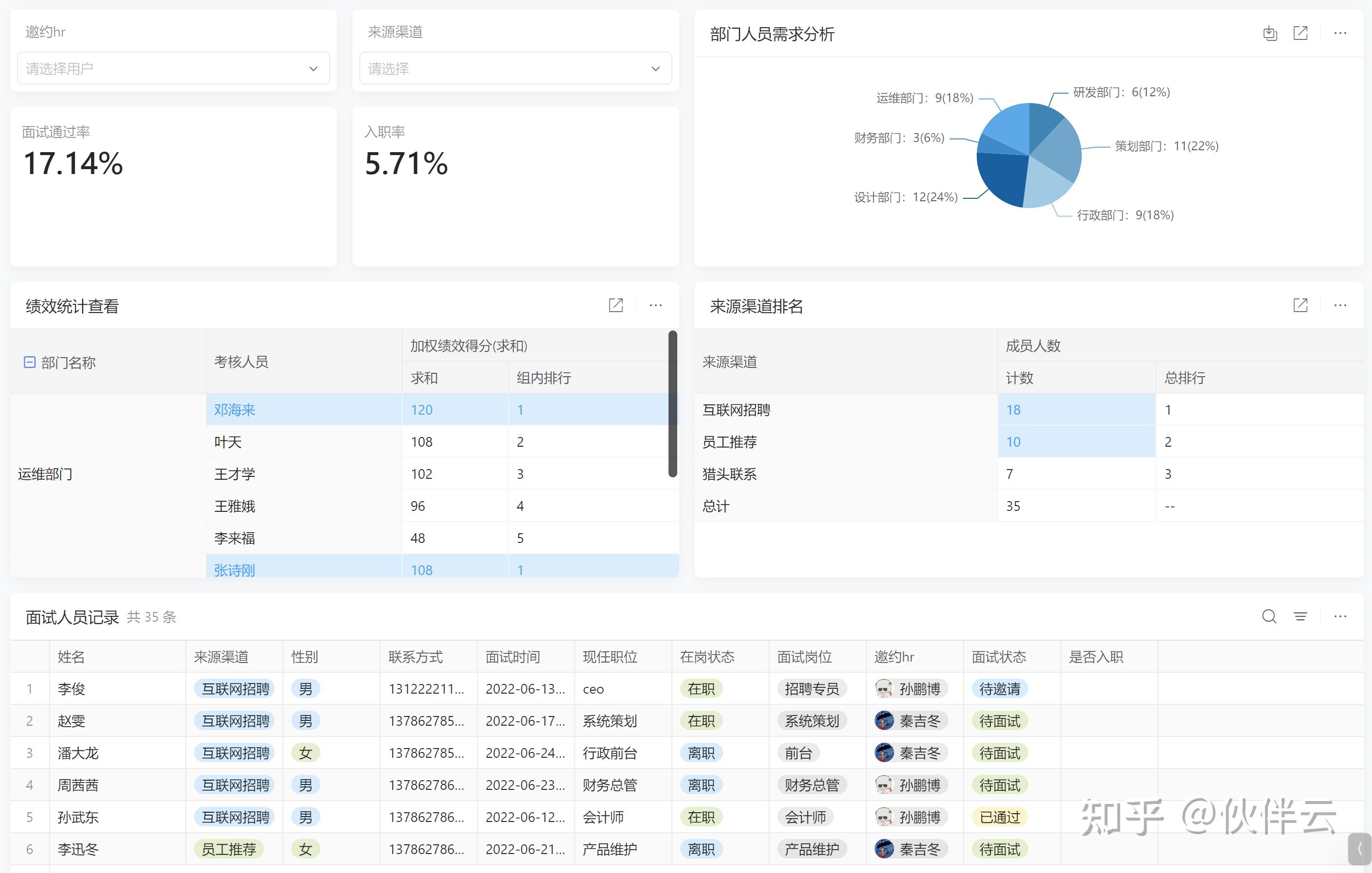Click the collapse arrow tab at bottom right

pos(1360,849)
